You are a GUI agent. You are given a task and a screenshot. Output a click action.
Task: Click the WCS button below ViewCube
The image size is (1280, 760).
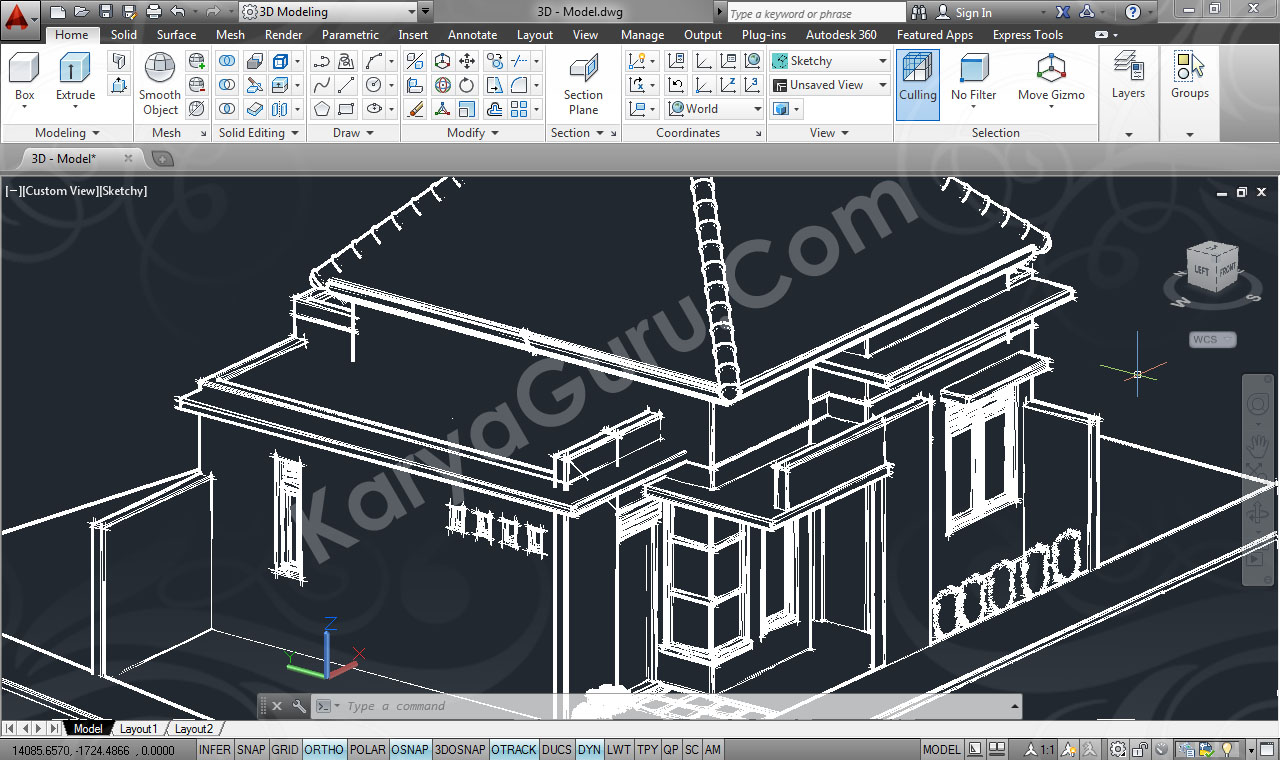[1211, 340]
